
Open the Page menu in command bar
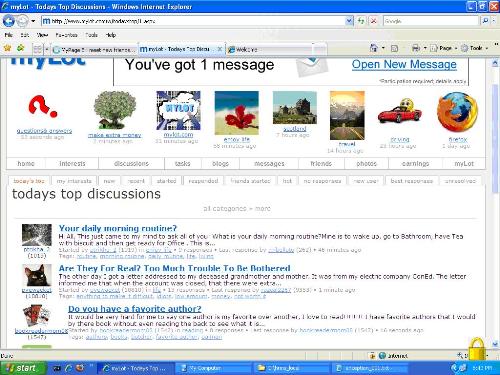click(444, 48)
